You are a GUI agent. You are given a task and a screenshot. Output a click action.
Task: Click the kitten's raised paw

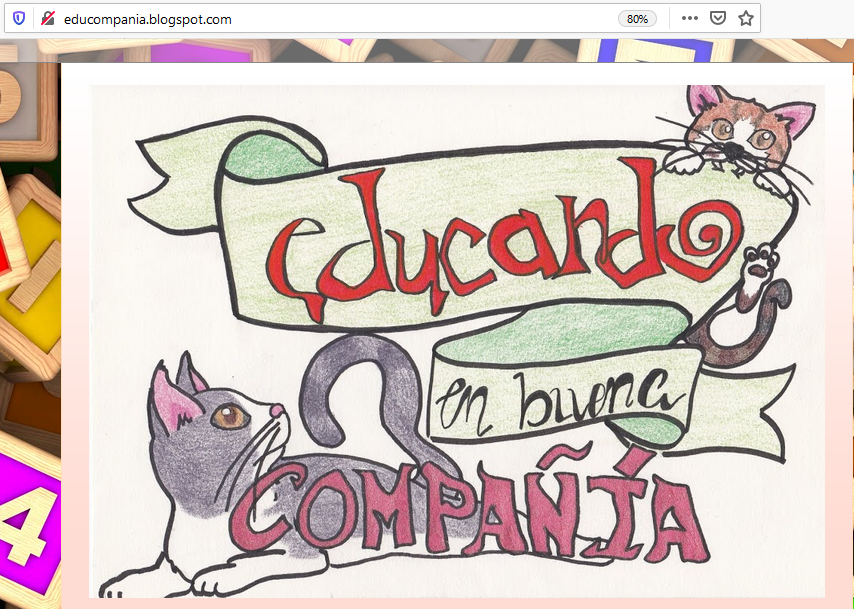coord(758,262)
